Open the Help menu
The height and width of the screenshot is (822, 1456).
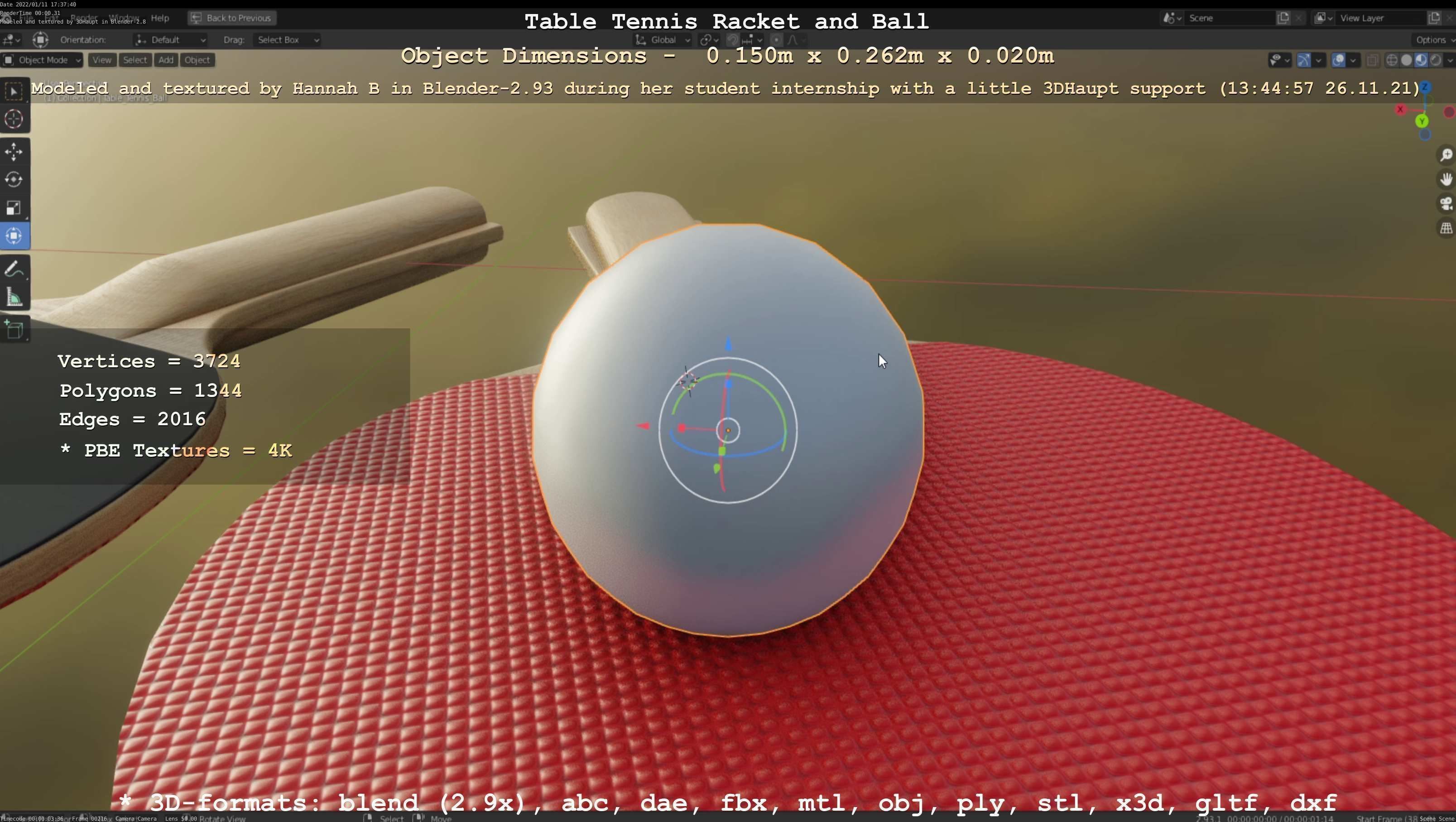[160, 18]
